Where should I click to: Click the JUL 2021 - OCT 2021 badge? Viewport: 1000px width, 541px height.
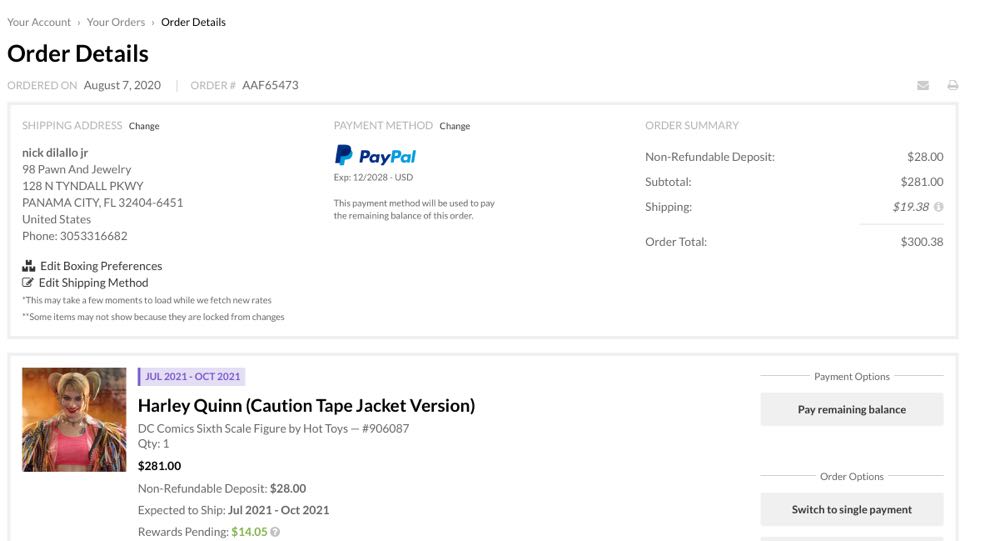tap(192, 377)
